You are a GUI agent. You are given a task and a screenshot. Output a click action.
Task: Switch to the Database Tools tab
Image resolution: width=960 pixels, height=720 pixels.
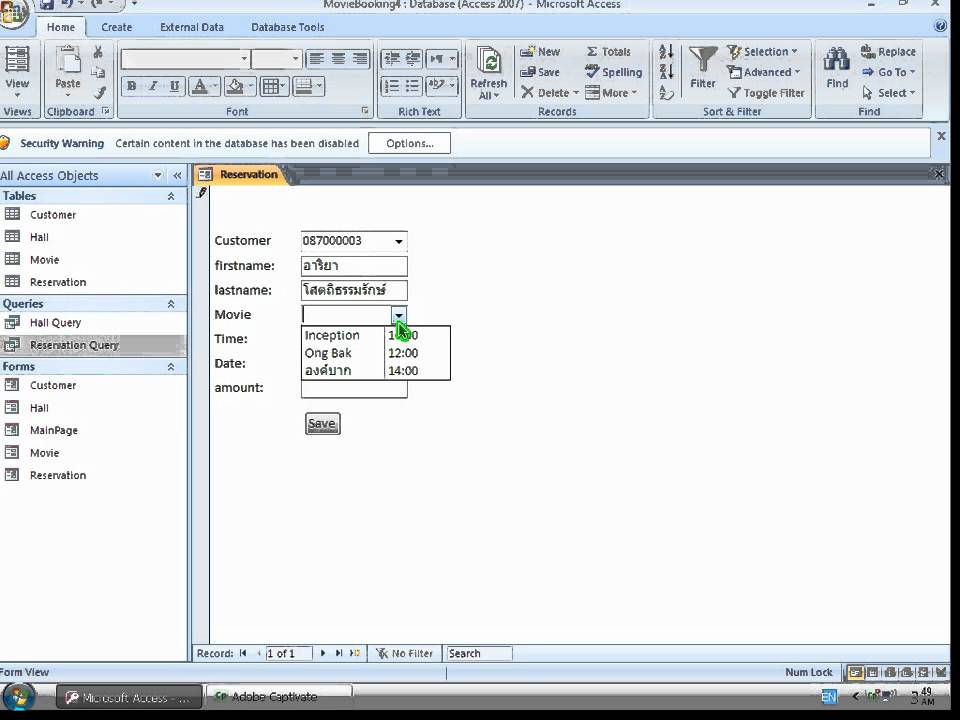[x=288, y=27]
